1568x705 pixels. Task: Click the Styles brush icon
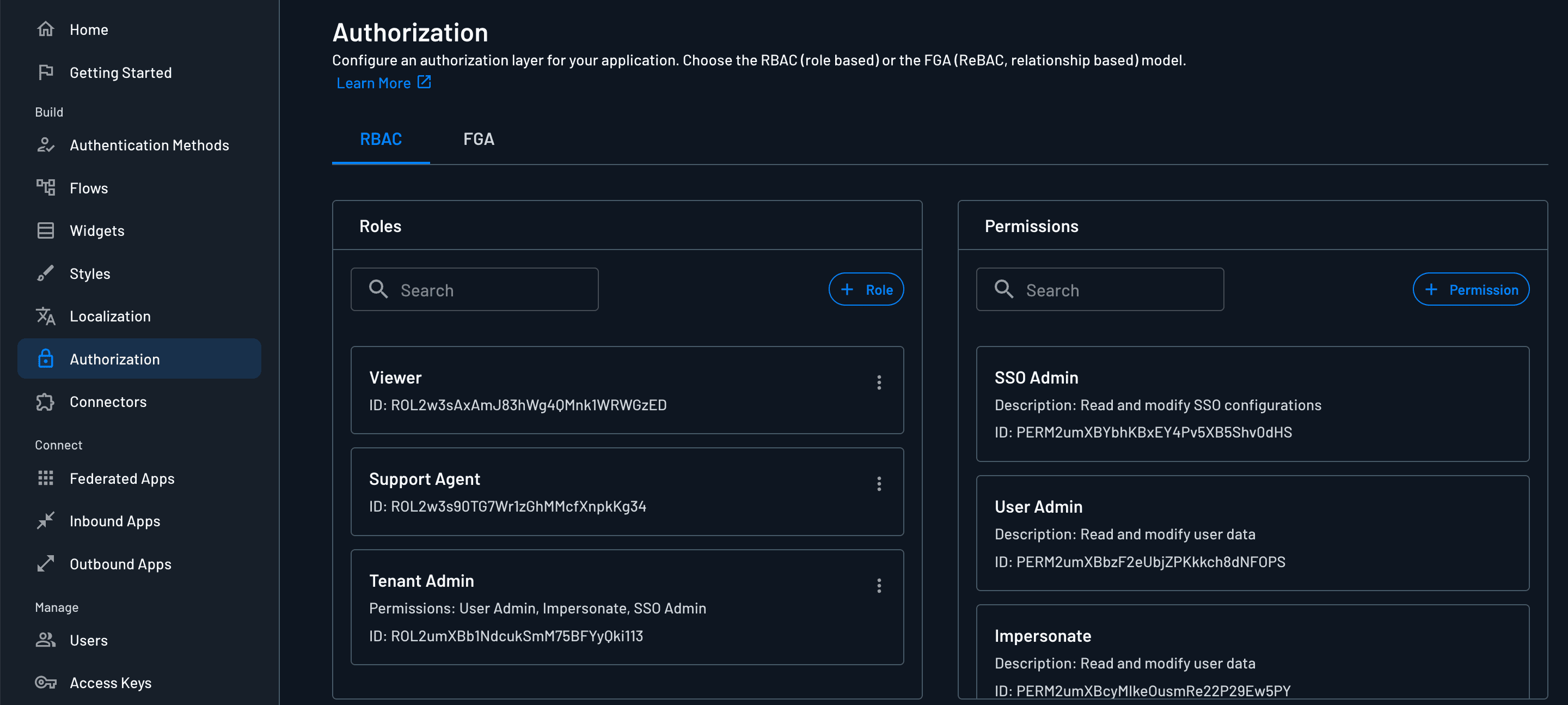pyautogui.click(x=46, y=273)
